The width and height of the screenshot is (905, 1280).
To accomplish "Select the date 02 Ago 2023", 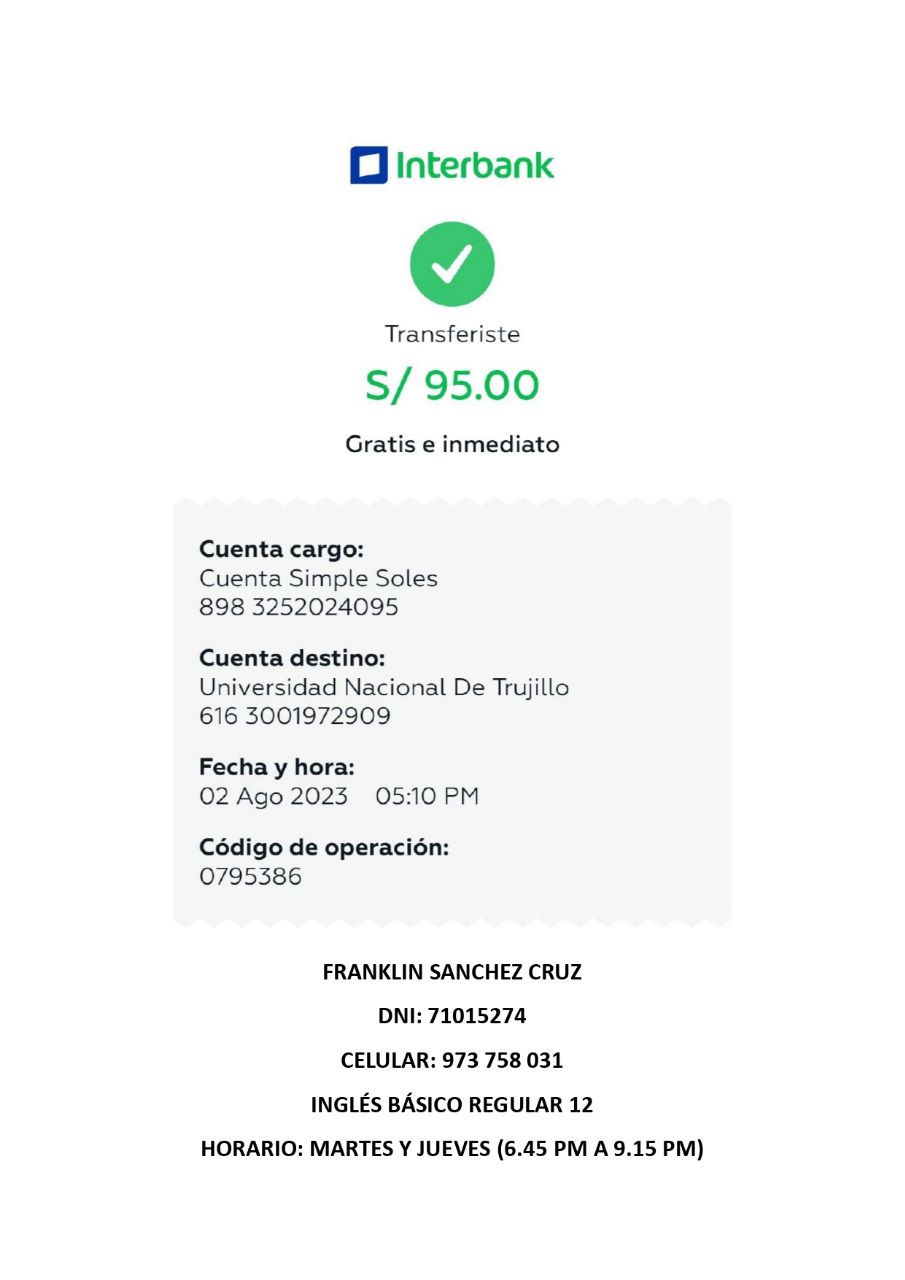I will pos(274,796).
